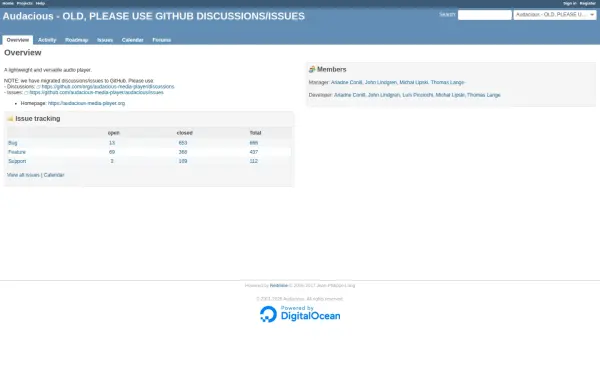Image resolution: width=600 pixels, height=375 pixels.
Task: Click Projects in the top menu
Action: click(x=24, y=3)
